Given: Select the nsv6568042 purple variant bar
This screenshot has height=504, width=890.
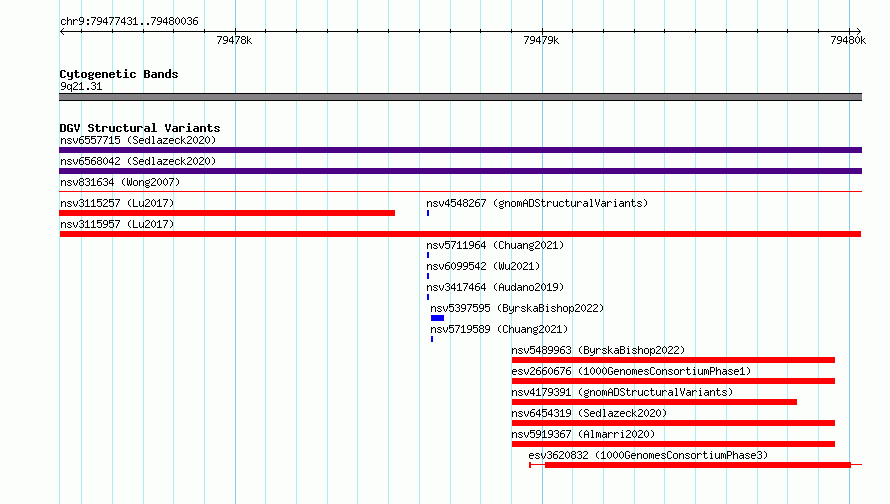Looking at the screenshot, I should click(x=460, y=171).
